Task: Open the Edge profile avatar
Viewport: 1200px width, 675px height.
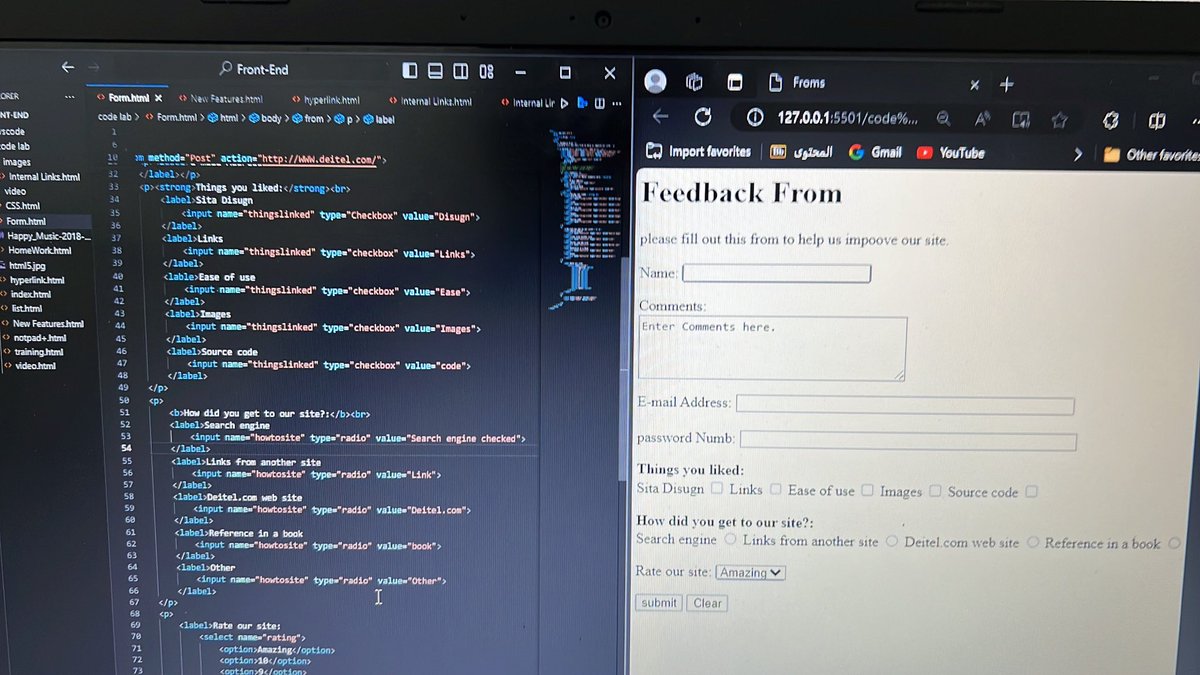Action: [x=655, y=81]
